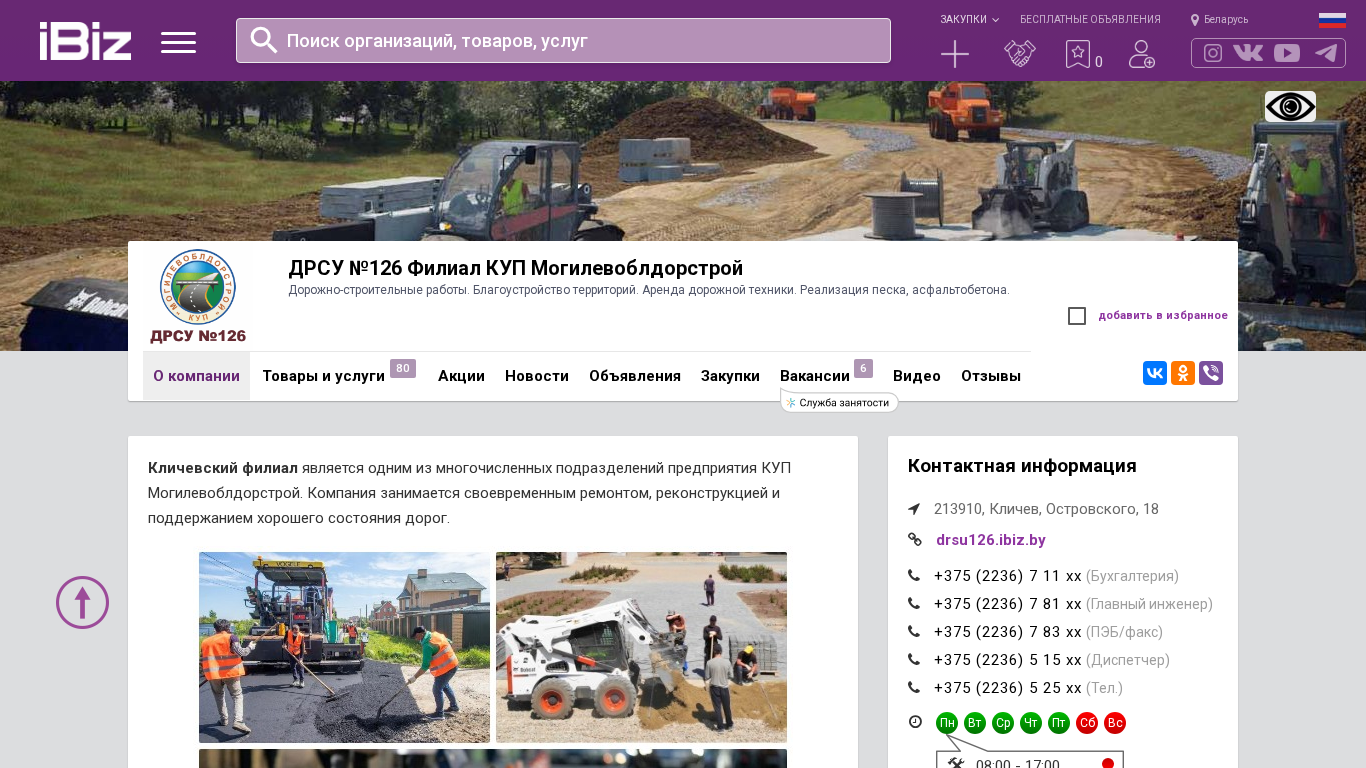Click phone icon beside Диспетчер number
The width and height of the screenshot is (1366, 768).
(914, 660)
